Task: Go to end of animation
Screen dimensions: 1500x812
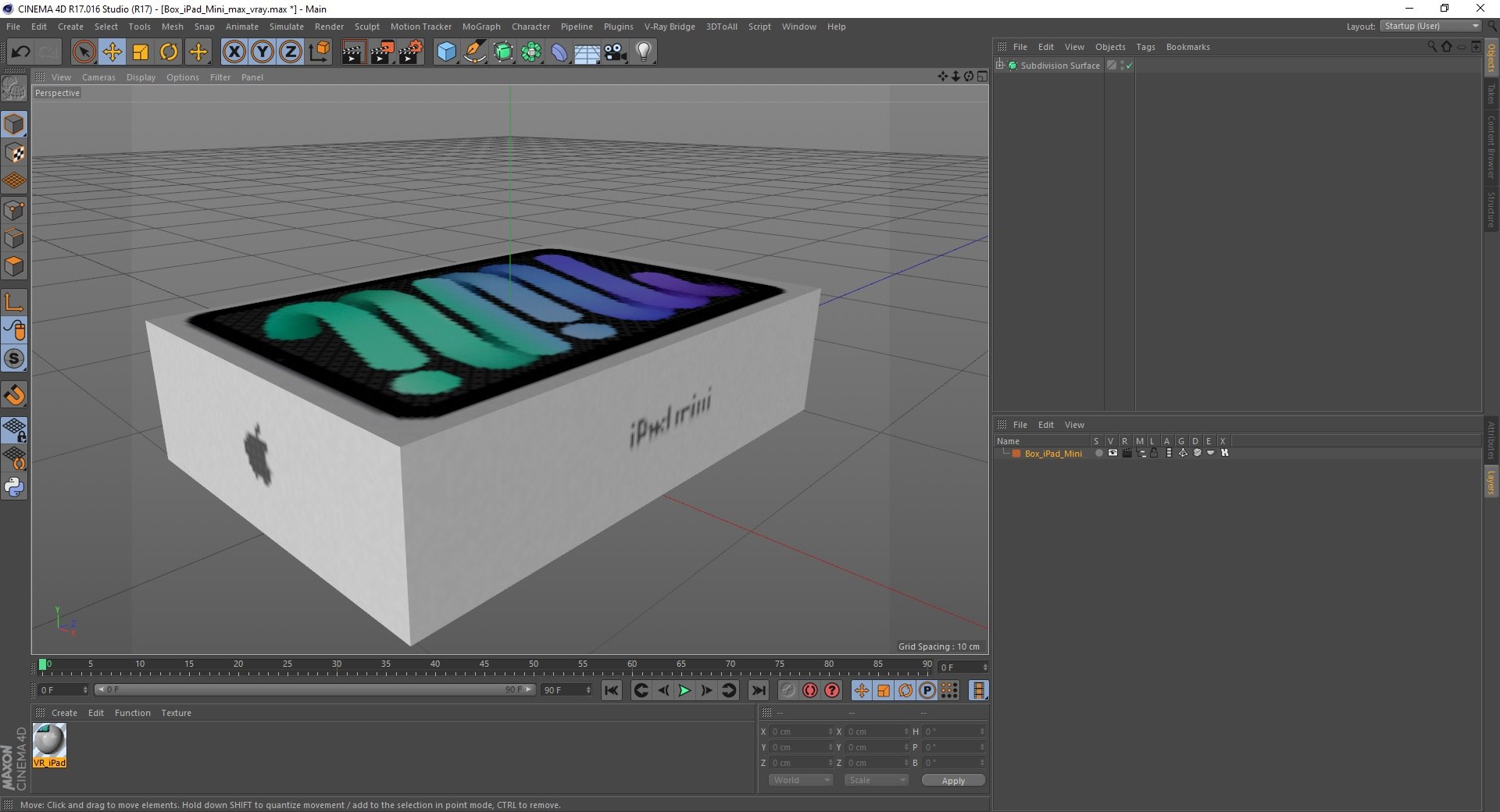Action: [x=758, y=690]
